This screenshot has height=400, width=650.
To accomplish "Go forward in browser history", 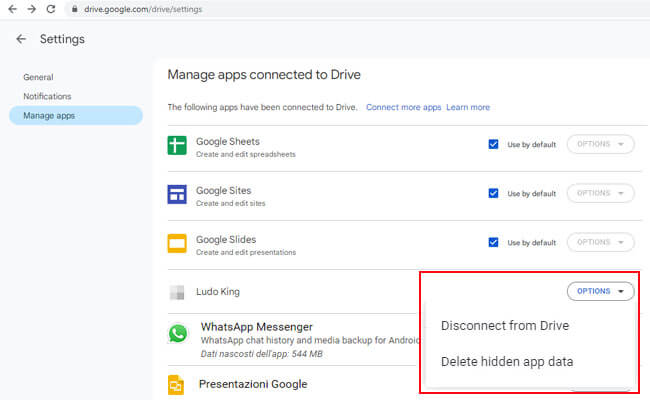I will (32, 9).
